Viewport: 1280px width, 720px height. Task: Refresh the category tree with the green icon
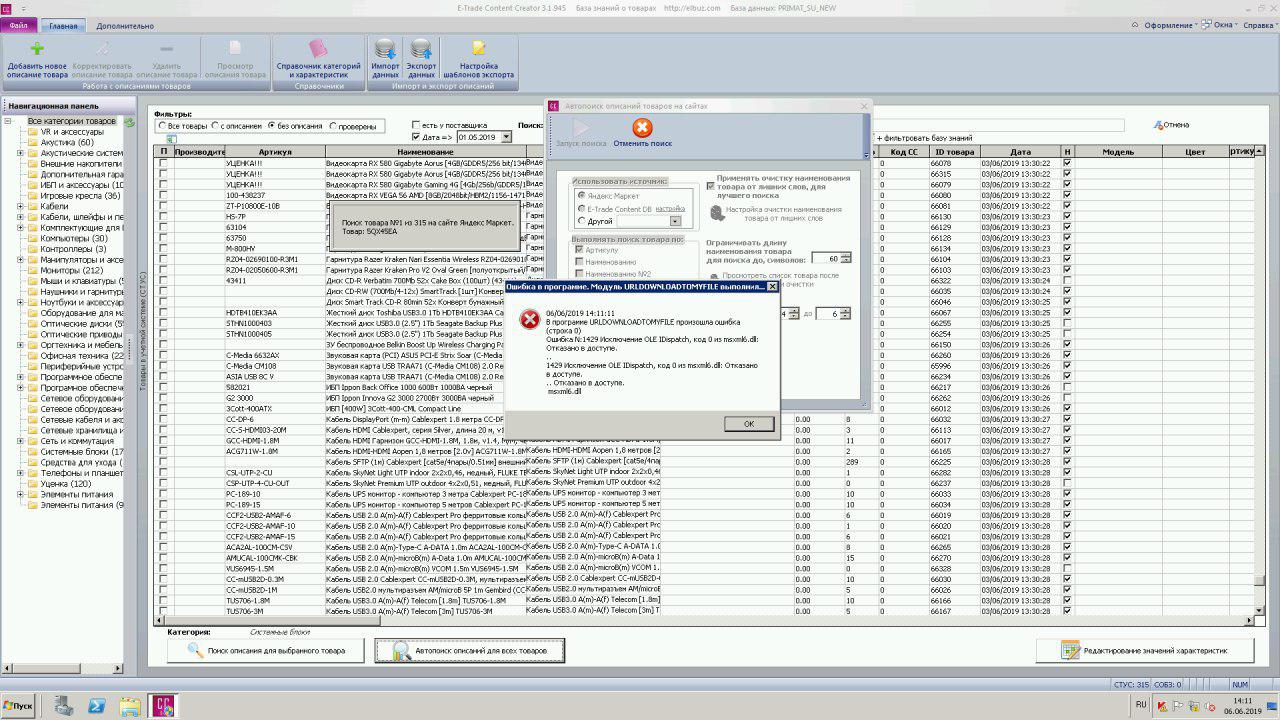coord(129,121)
